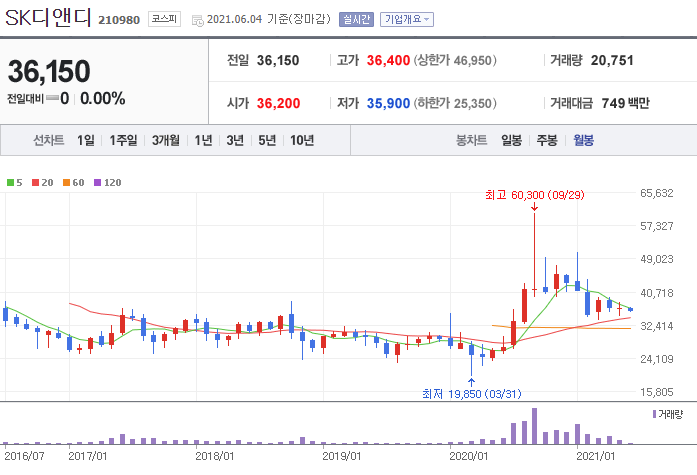The width and height of the screenshot is (697, 475).
Task: Click the 거래대금 749 백만 value
Action: [x=625, y=104]
